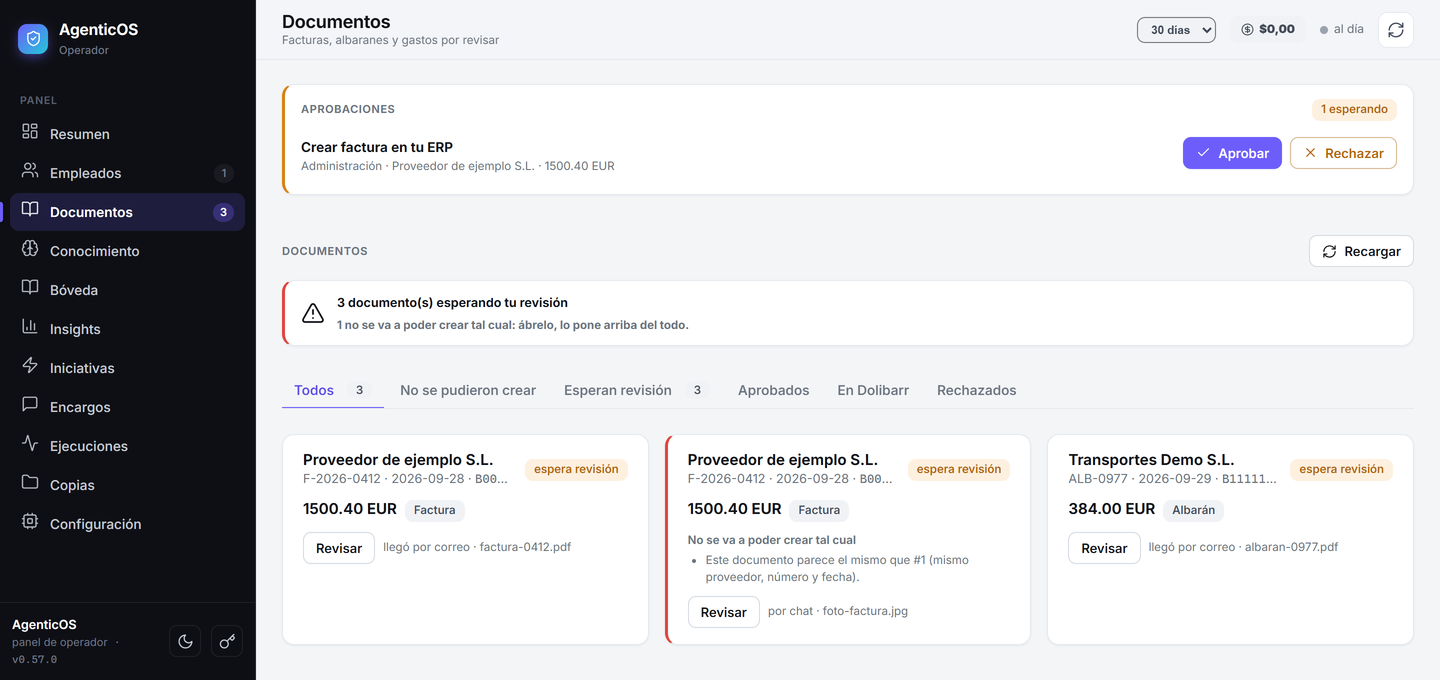Select the No se pudieron crear tab
The width and height of the screenshot is (1440, 680).
point(468,390)
